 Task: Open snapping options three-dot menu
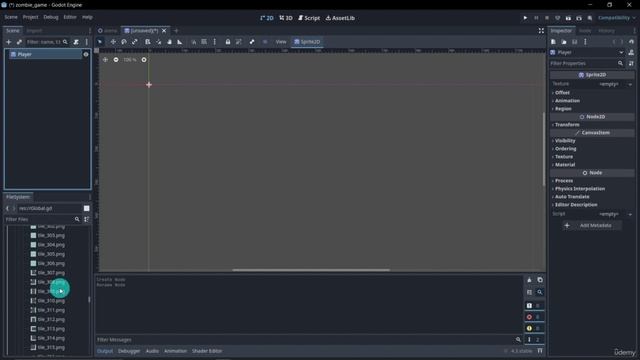click(x=214, y=42)
